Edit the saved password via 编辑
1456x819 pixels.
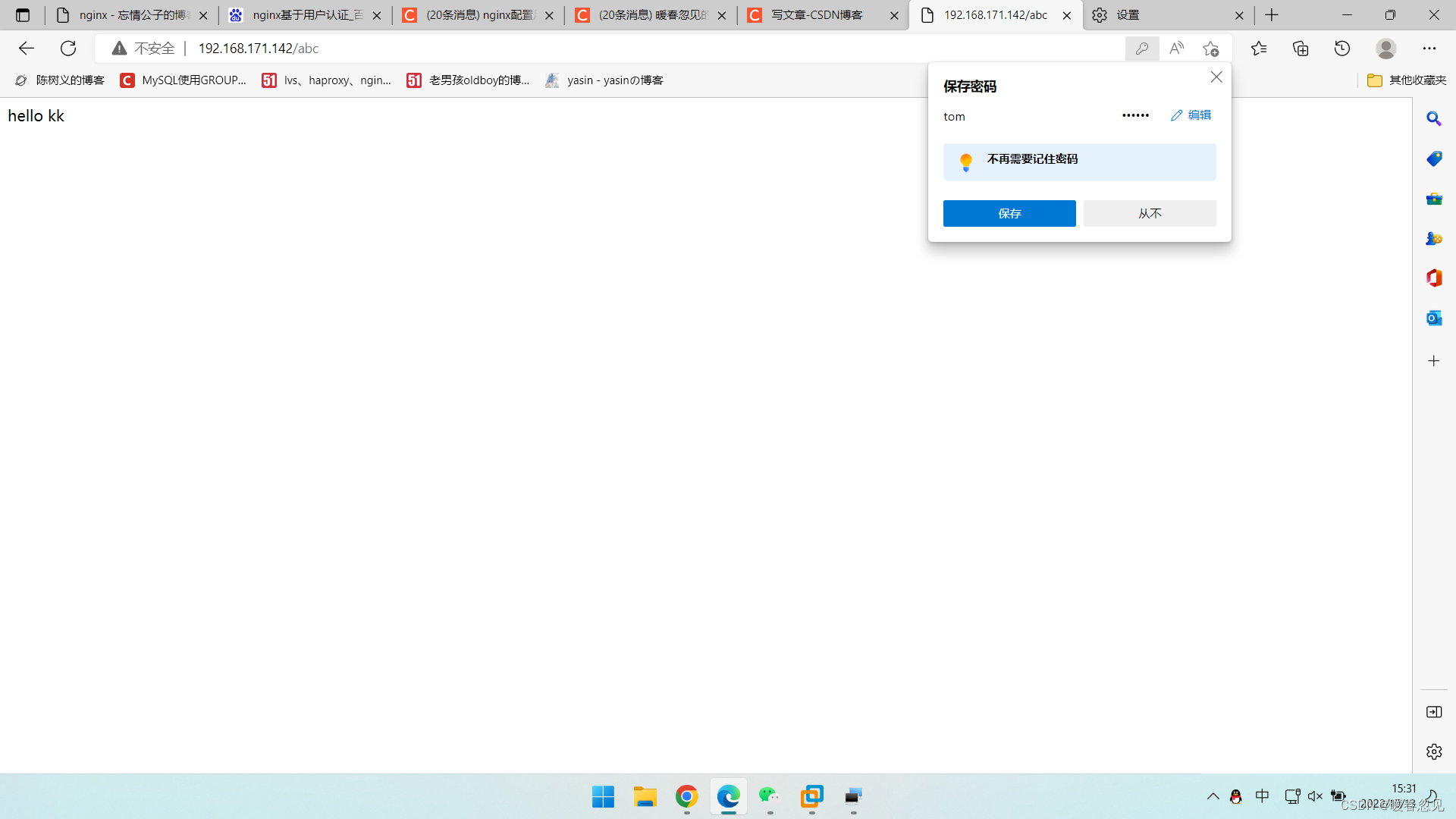[x=1191, y=115]
